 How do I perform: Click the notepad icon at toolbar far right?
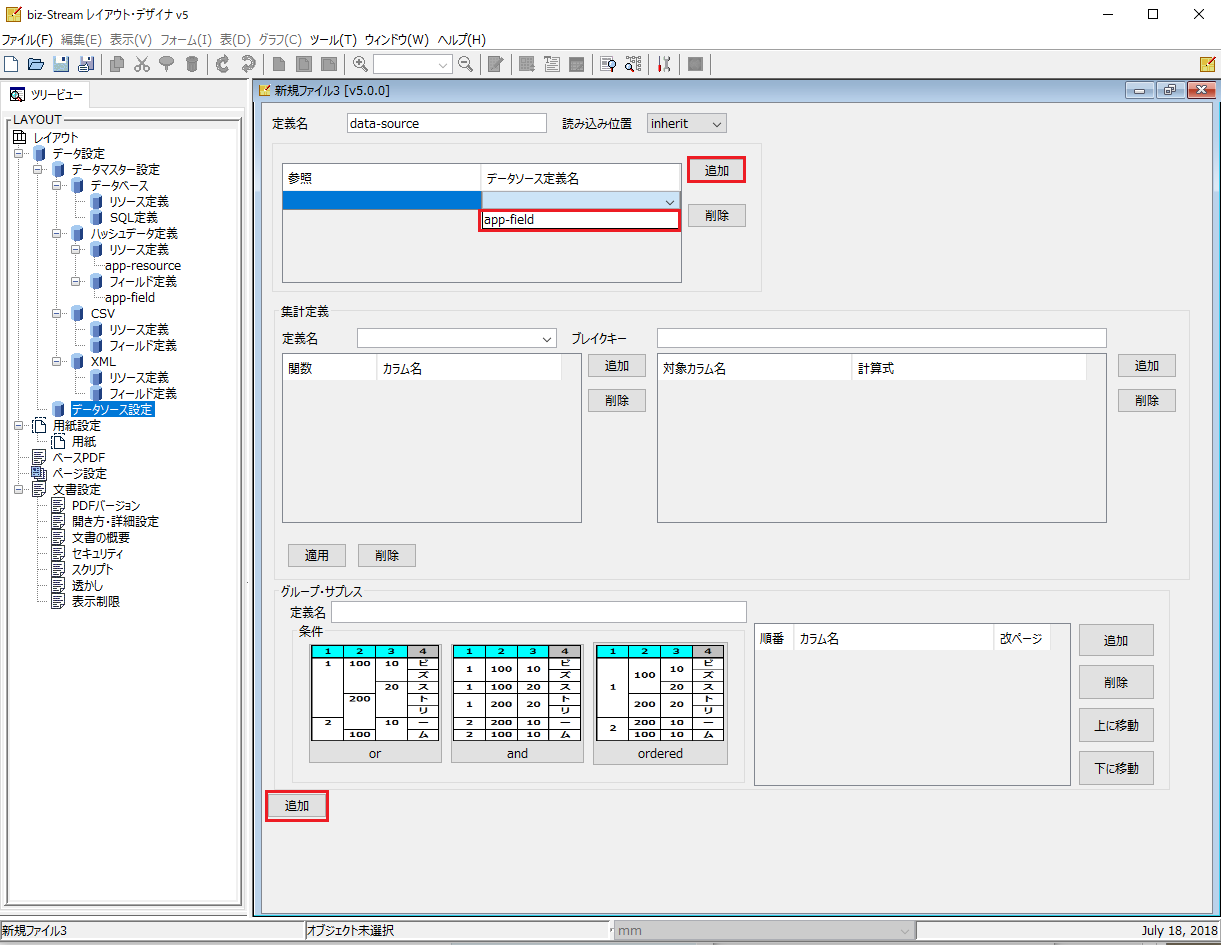(x=1207, y=64)
